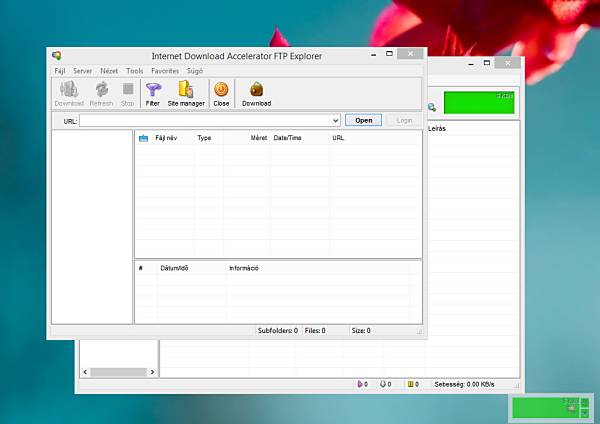The width and height of the screenshot is (600, 424).
Task: Click inside the URL input field
Action: [x=205, y=121]
